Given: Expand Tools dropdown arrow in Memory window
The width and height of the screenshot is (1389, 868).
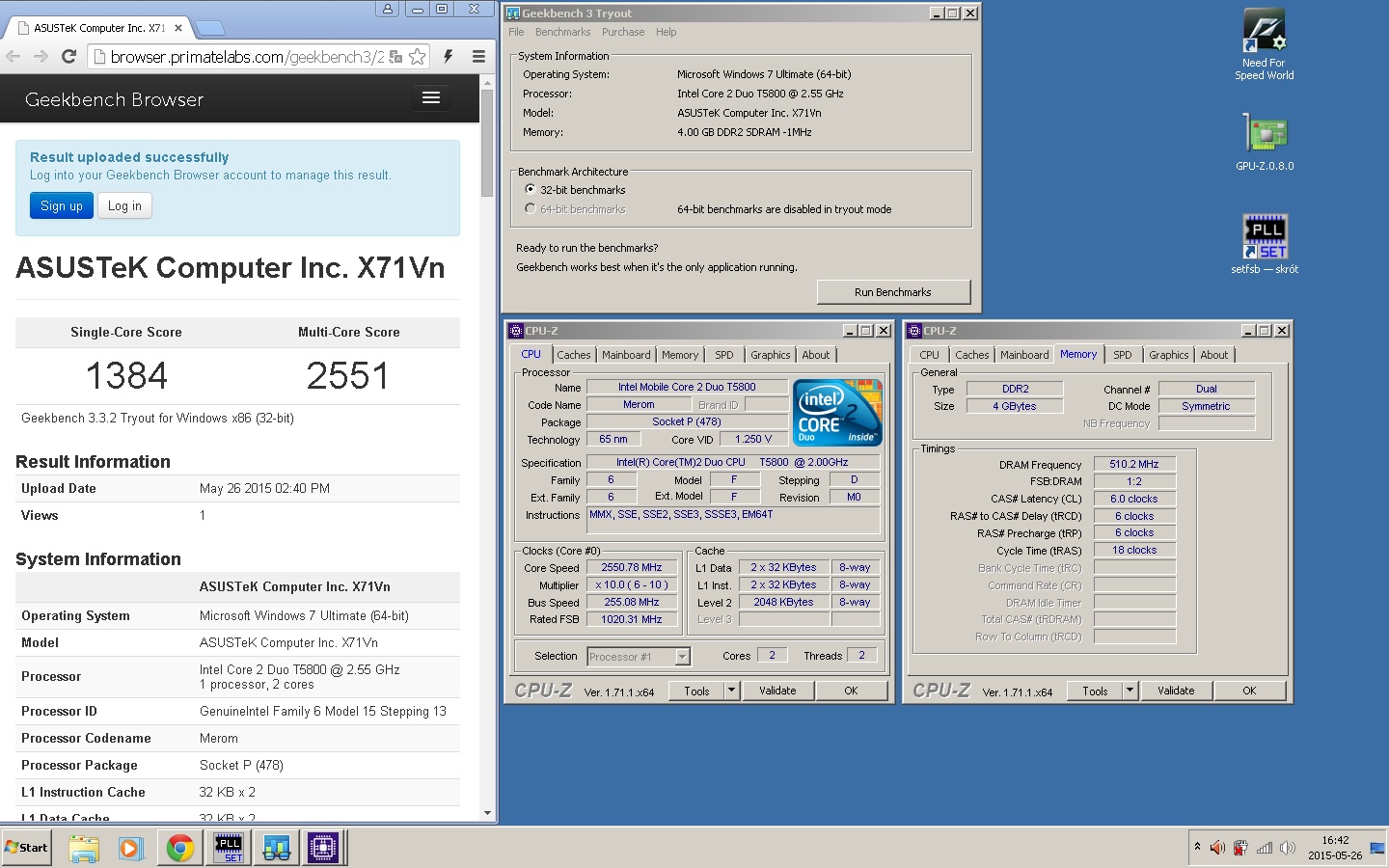Looking at the screenshot, I should tap(1130, 691).
